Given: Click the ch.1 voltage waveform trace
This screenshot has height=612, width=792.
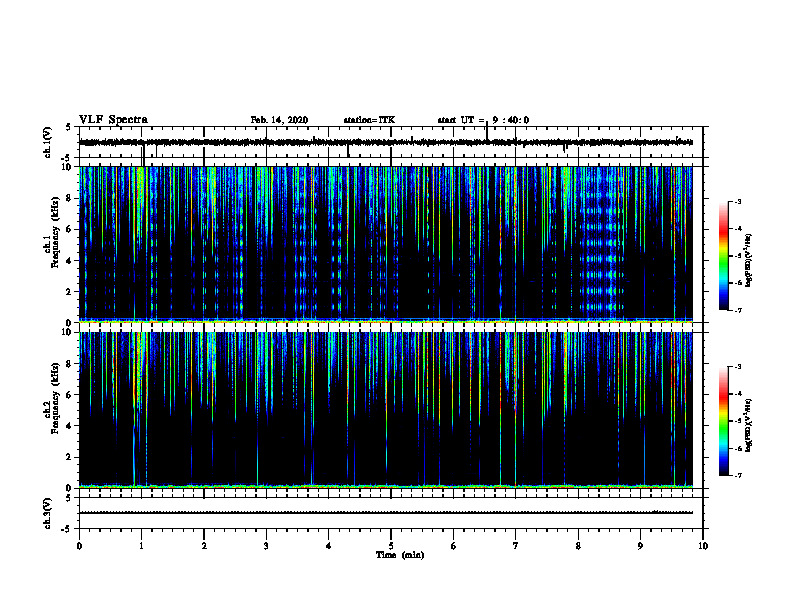Looking at the screenshot, I should (386, 142).
